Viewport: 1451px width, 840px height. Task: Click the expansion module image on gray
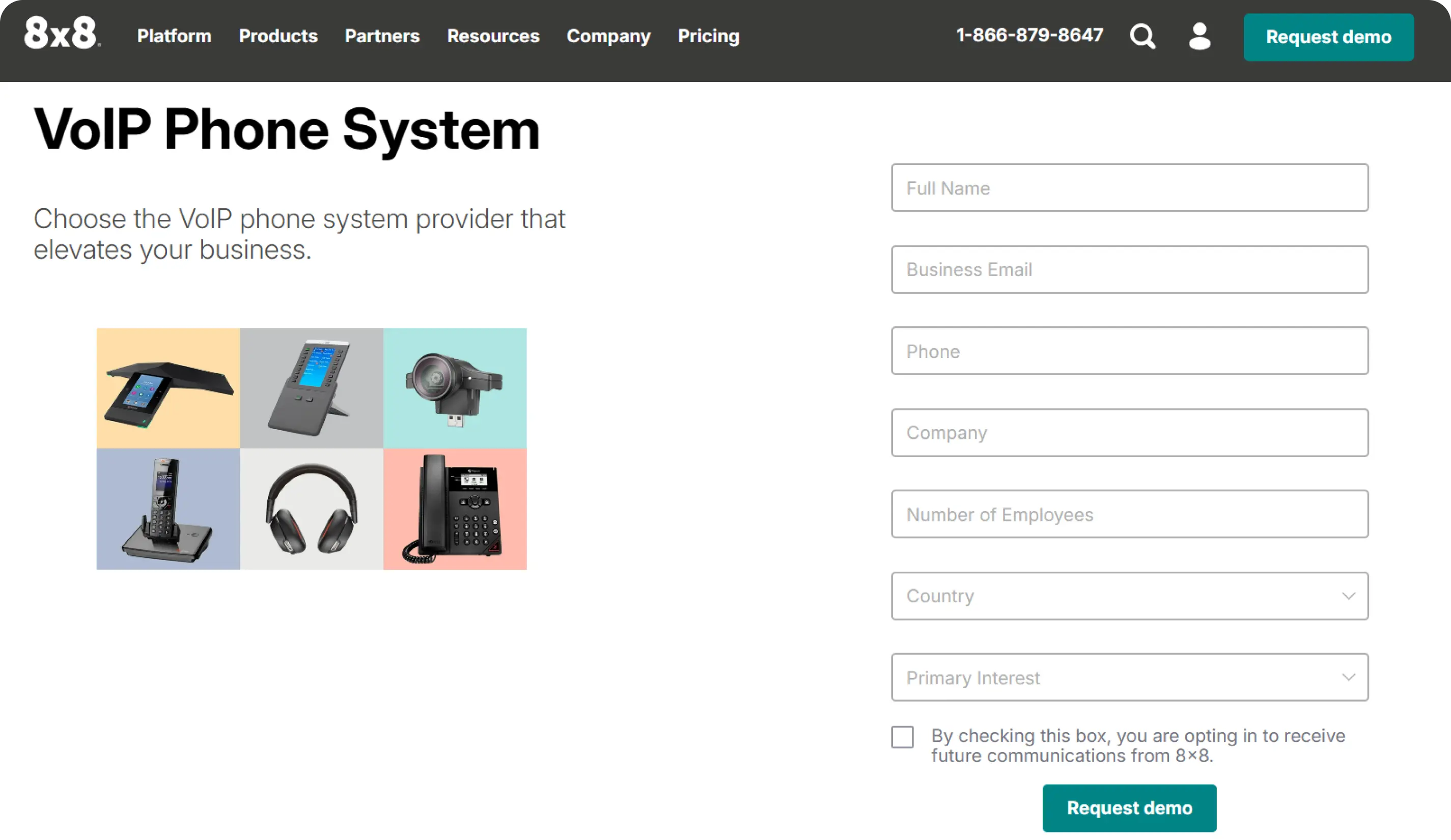(312, 388)
